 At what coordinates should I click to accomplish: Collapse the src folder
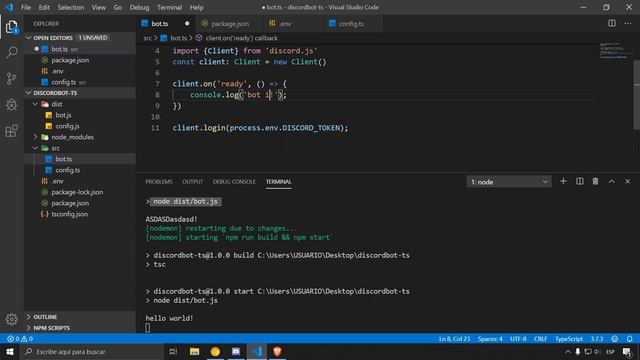[36, 148]
